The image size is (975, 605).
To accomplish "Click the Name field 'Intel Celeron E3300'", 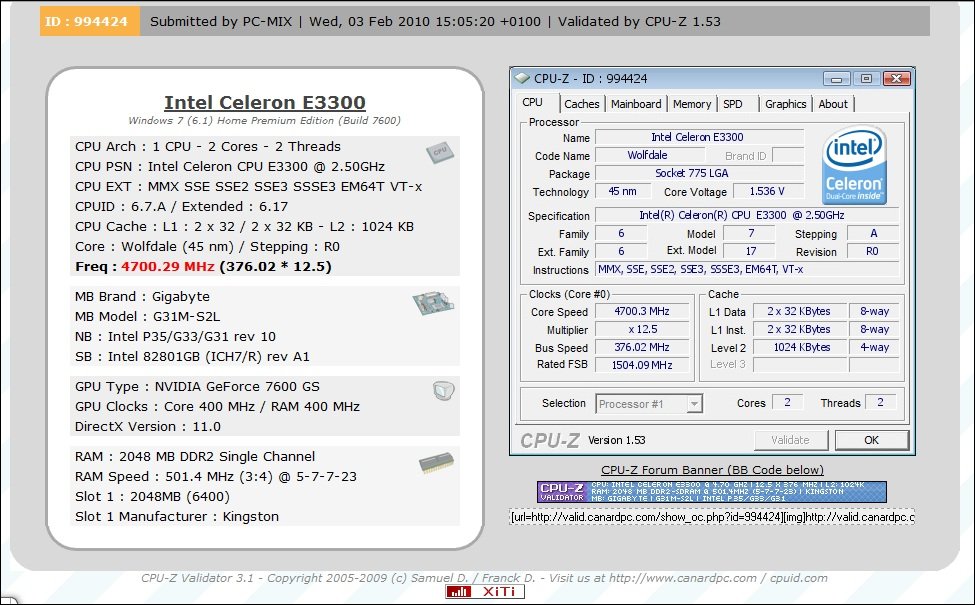I will coord(699,137).
